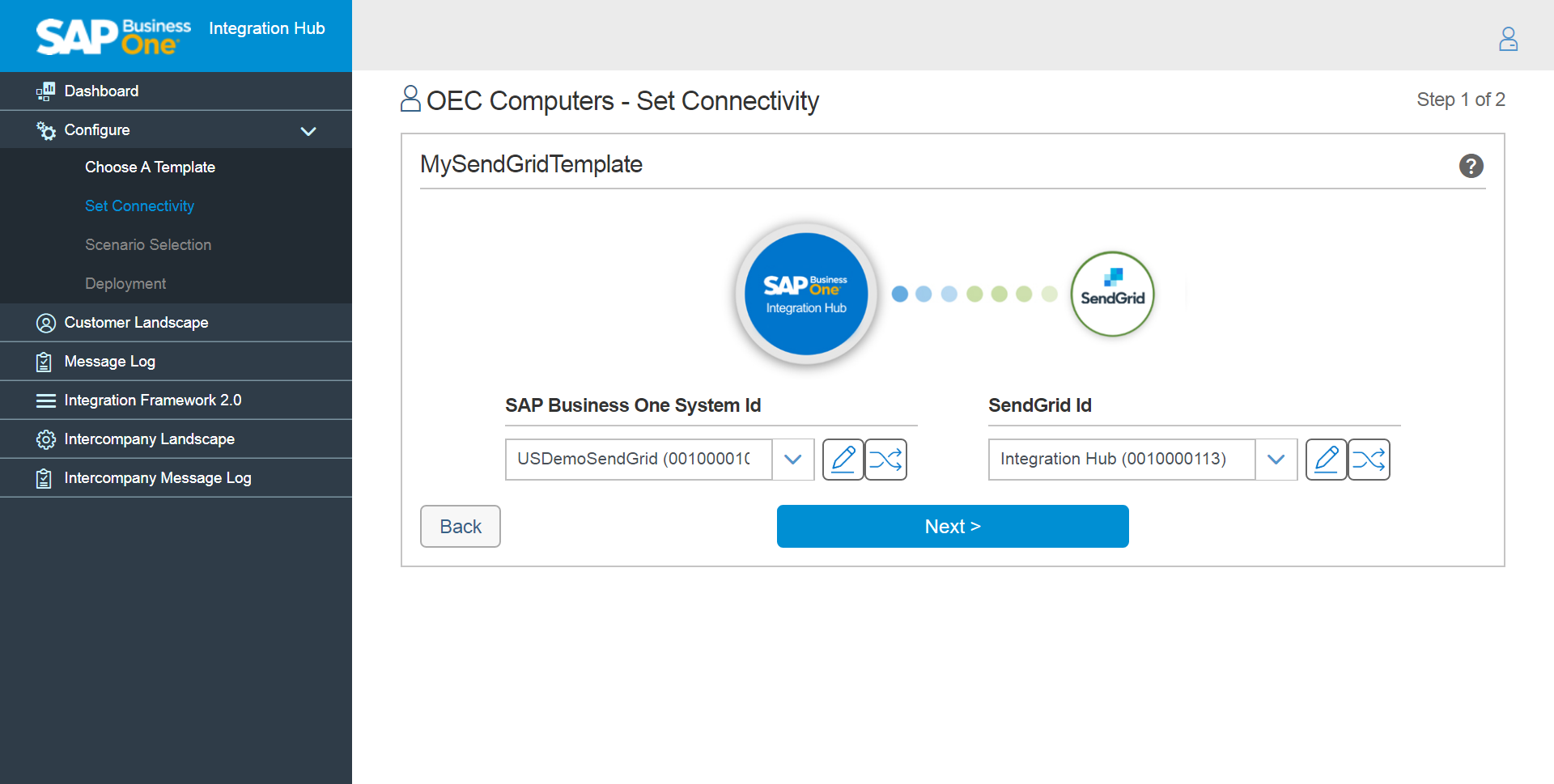Image resolution: width=1554 pixels, height=784 pixels.
Task: Go to Message Log
Action: pyautogui.click(x=109, y=362)
